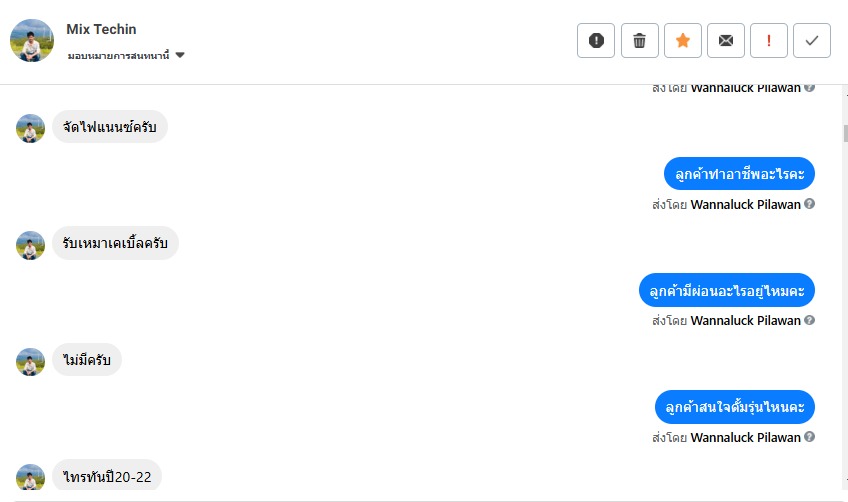Click avatar beside รับเหมาเคเบิ้ลครับ message

tap(31, 245)
